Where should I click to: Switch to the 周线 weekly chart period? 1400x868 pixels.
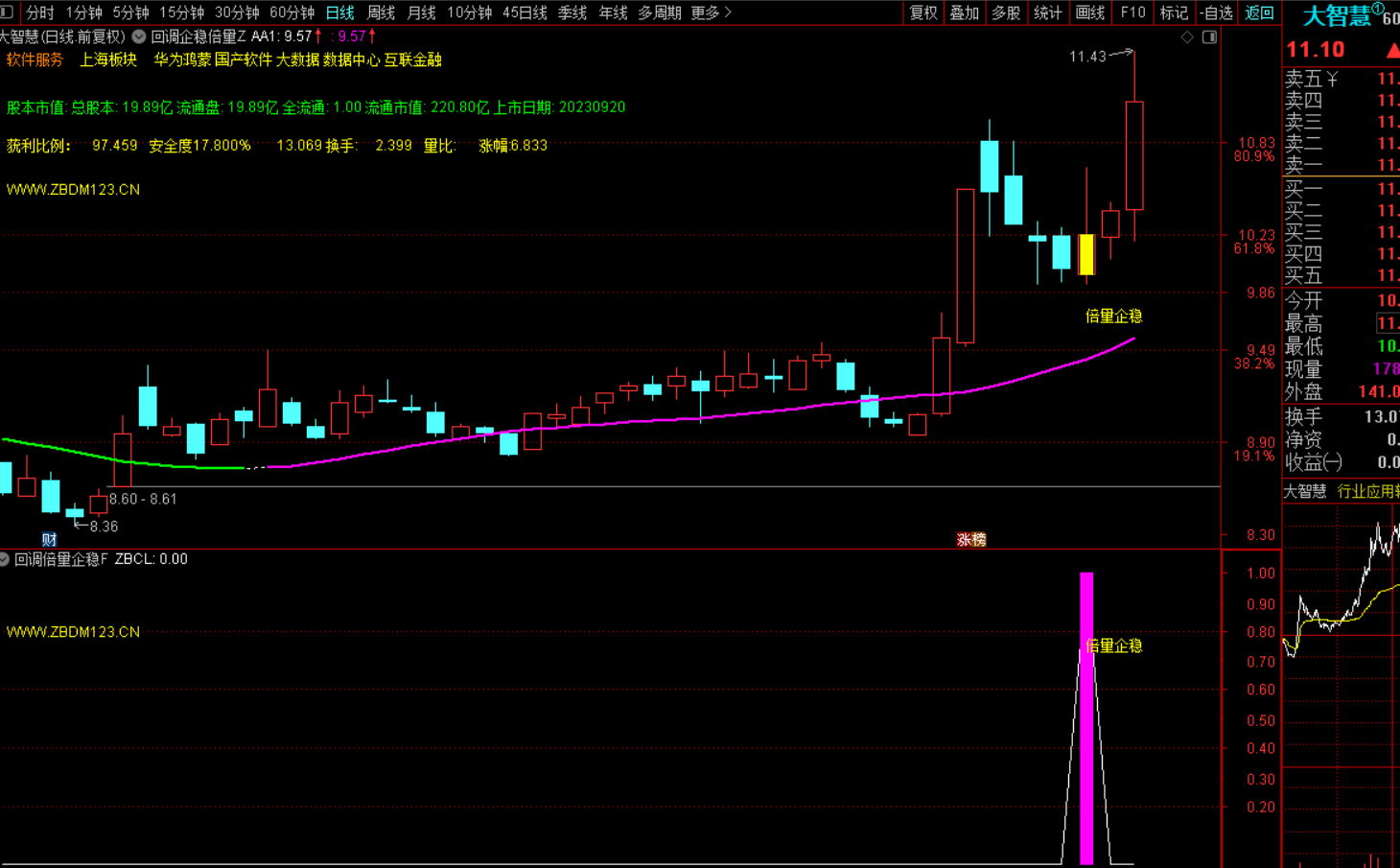point(381,12)
